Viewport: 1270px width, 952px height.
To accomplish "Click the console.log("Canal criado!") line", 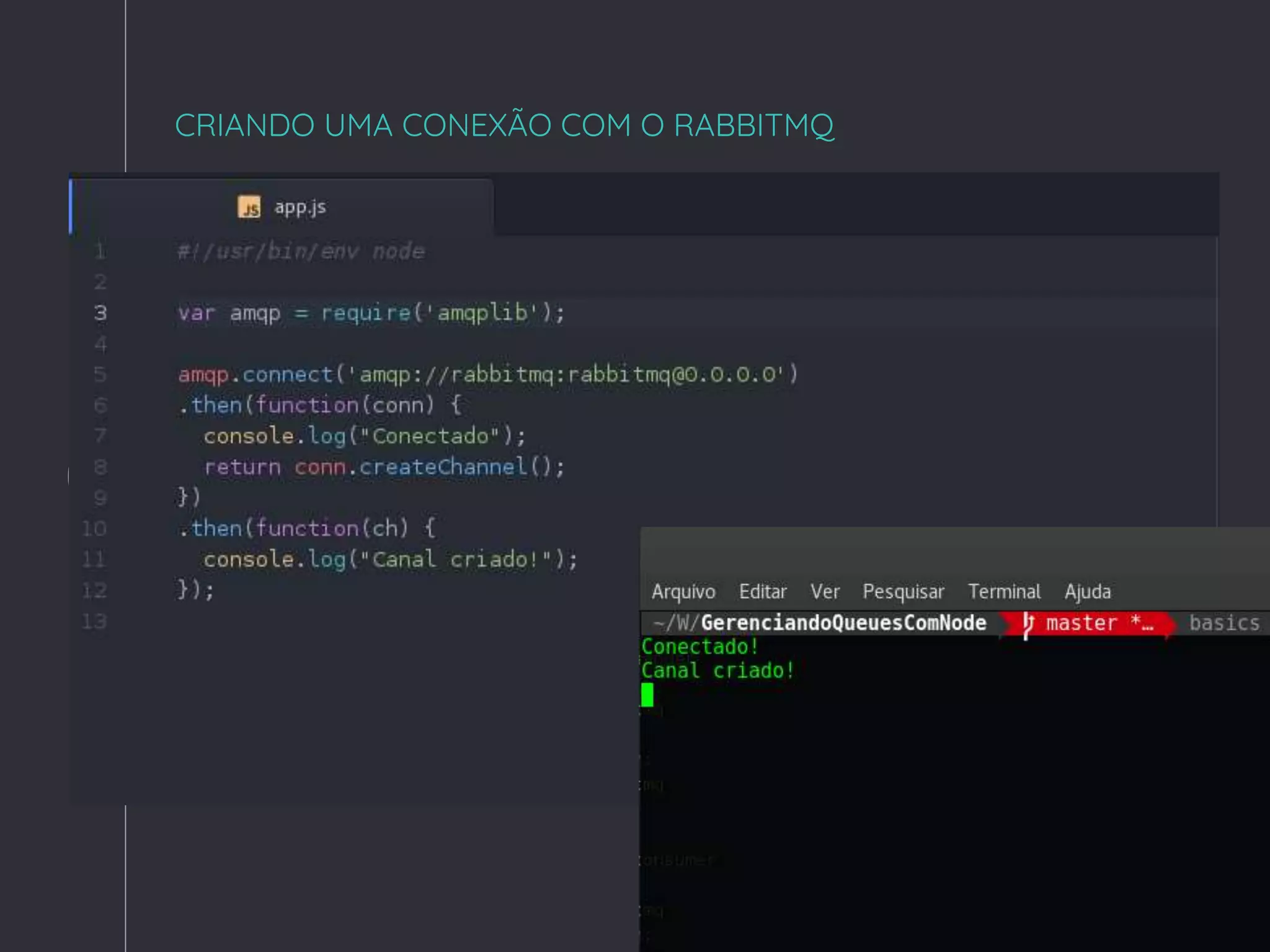I will [x=391, y=560].
